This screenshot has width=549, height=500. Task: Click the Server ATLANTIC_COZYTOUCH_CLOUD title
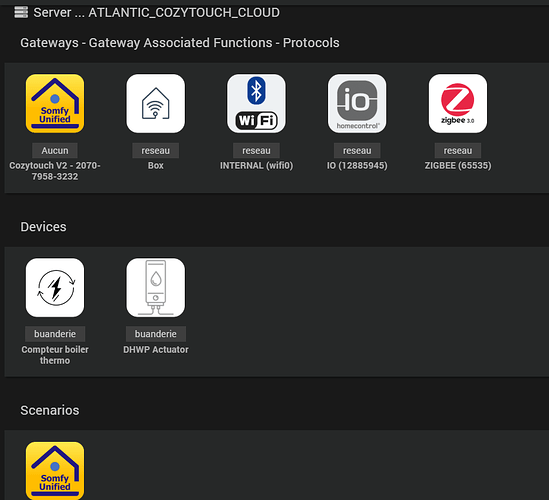(x=157, y=13)
